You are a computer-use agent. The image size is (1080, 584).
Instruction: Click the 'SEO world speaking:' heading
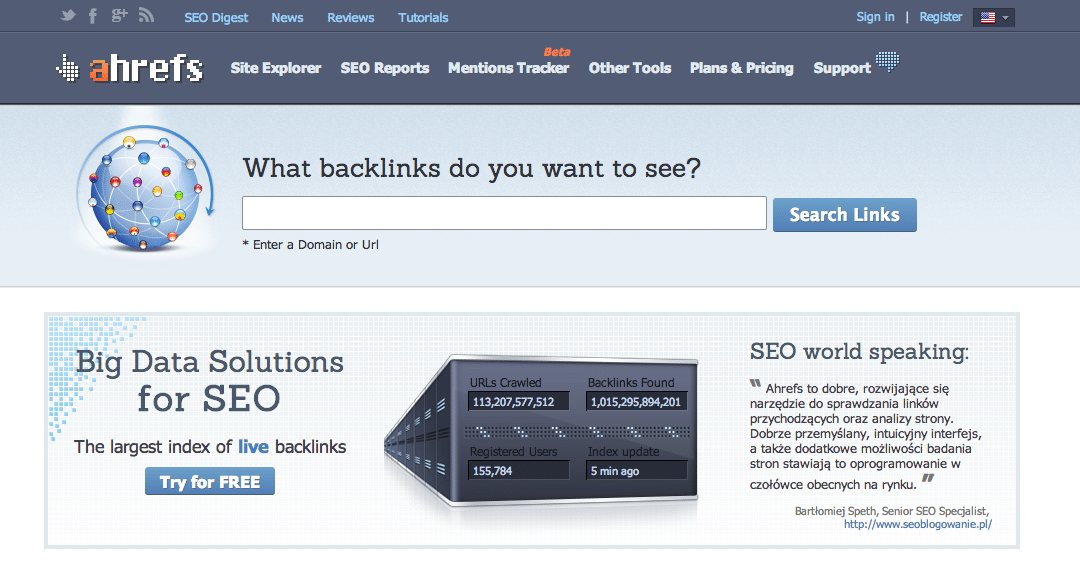(x=859, y=352)
